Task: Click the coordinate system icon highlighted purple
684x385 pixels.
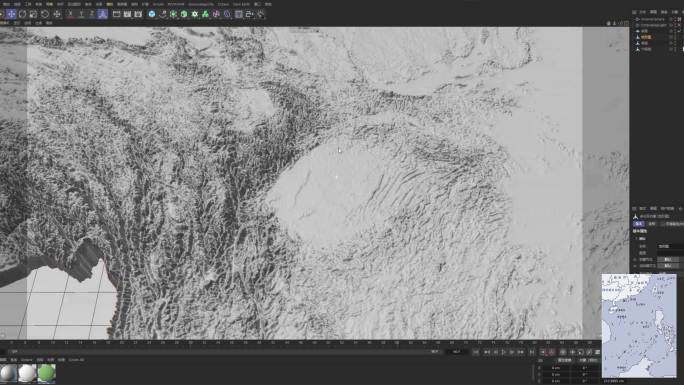Action: coord(103,14)
